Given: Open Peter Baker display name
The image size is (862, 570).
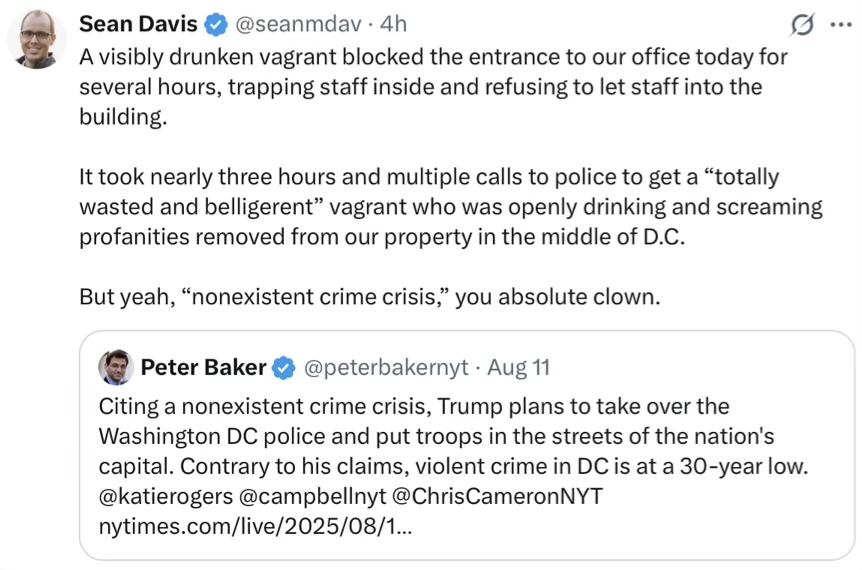Looking at the screenshot, I should tap(203, 367).
